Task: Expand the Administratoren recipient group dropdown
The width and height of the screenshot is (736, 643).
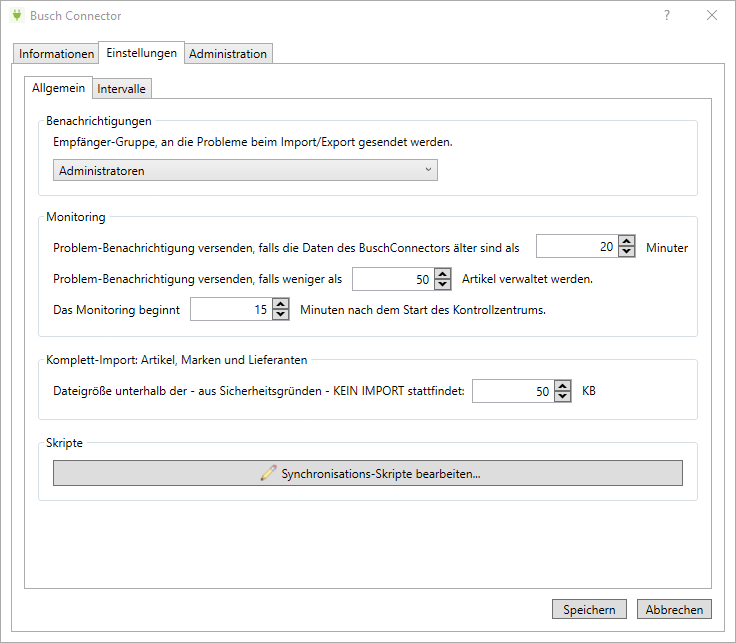Action: click(428, 170)
